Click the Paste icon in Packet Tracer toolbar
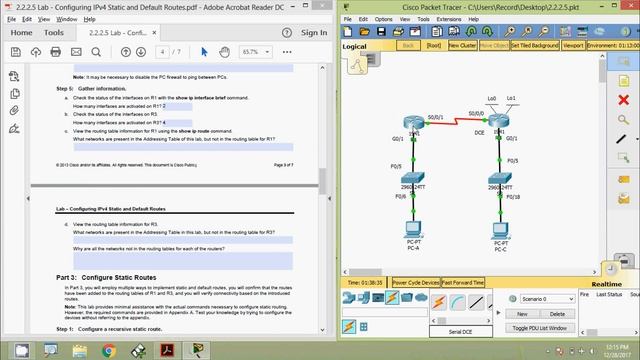Image resolution: width=640 pixels, height=360 pixels. pos(453,31)
